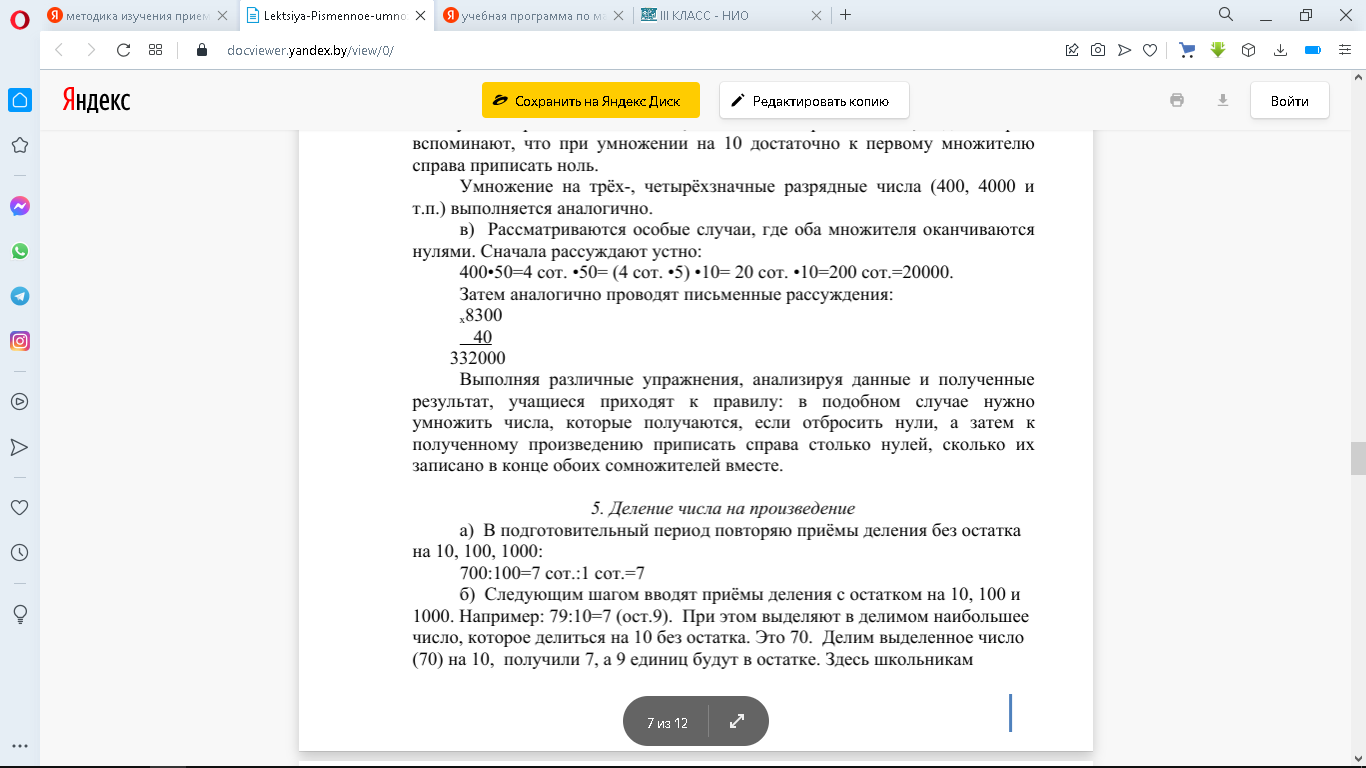Click the vertical scrollbar thumb

tap(1358, 458)
